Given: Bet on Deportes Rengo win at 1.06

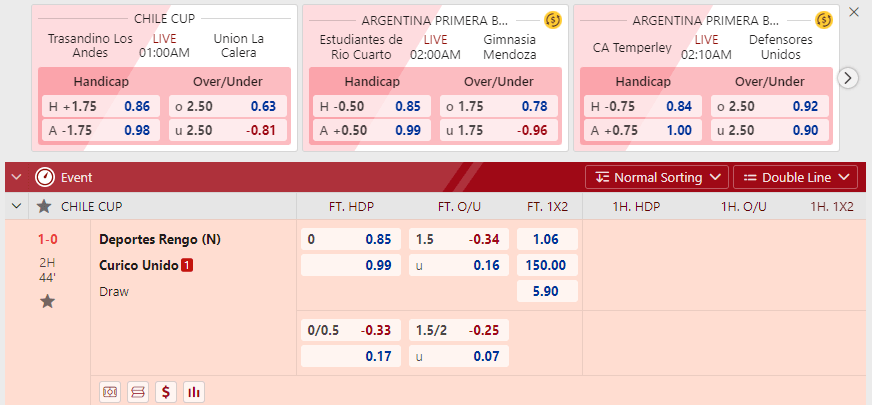Looking at the screenshot, I should (547, 239).
